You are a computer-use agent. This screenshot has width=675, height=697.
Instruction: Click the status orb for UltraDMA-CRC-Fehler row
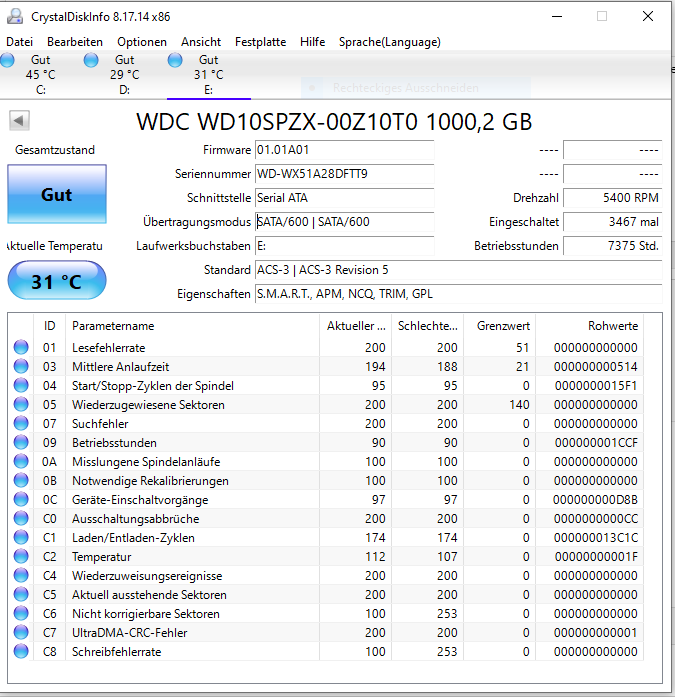pyautogui.click(x=21, y=632)
